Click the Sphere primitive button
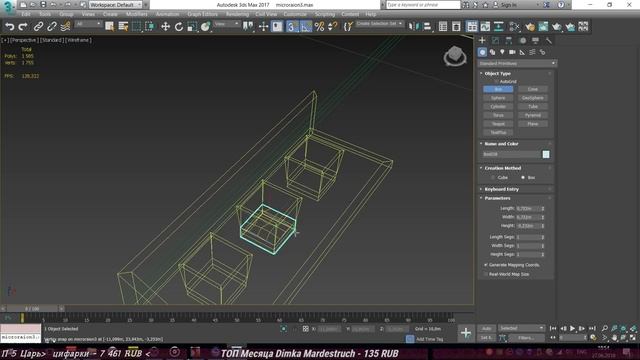The width and height of the screenshot is (640, 360). coord(498,98)
